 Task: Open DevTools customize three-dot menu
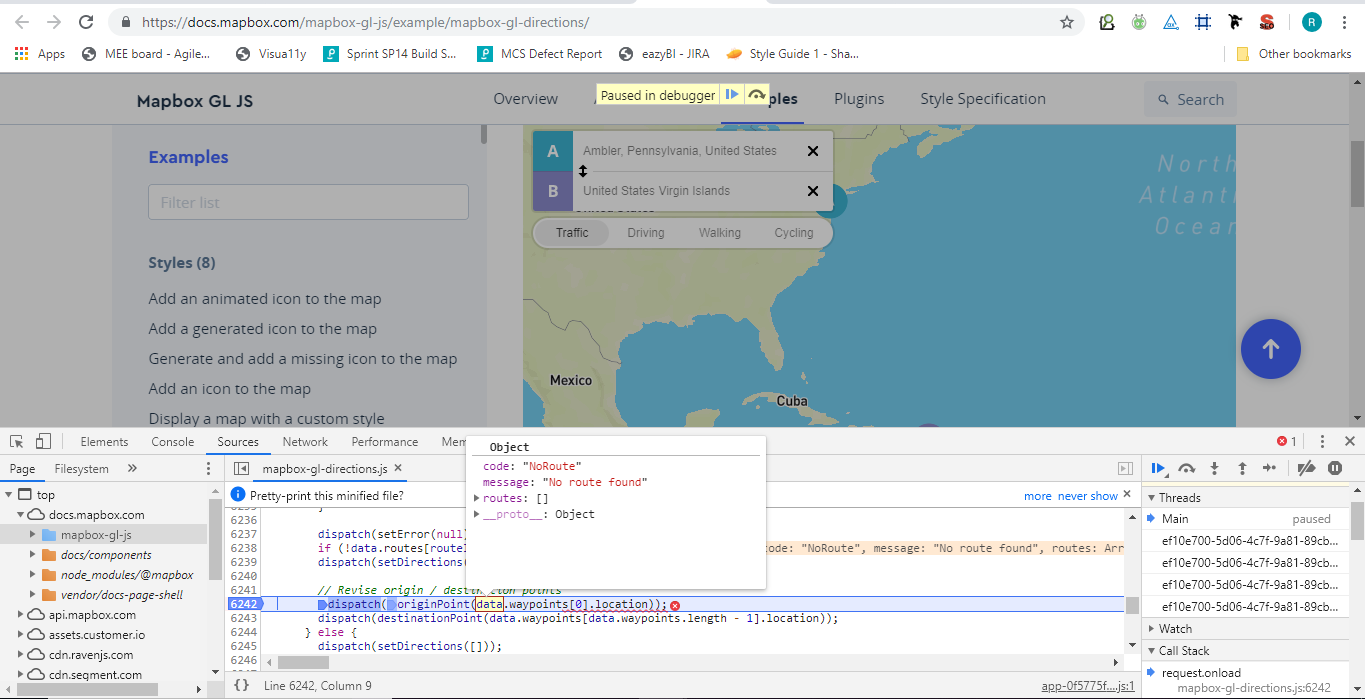pos(1322,441)
